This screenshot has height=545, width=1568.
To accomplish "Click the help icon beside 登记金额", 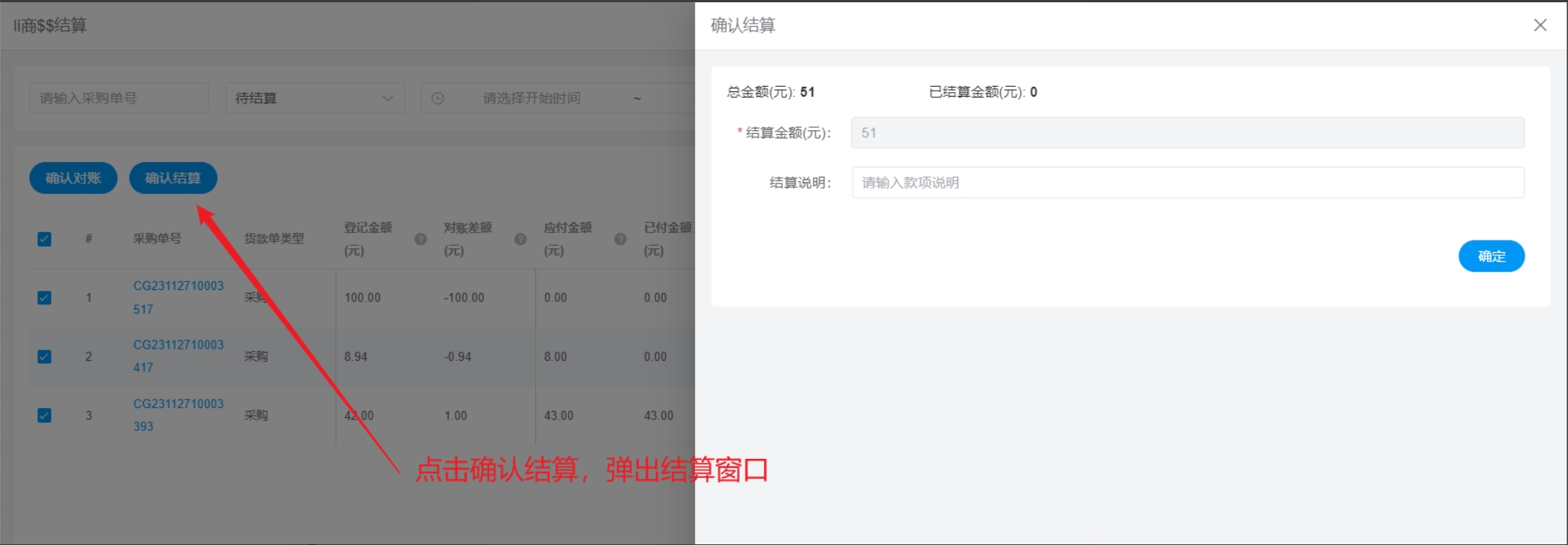I will [x=420, y=239].
